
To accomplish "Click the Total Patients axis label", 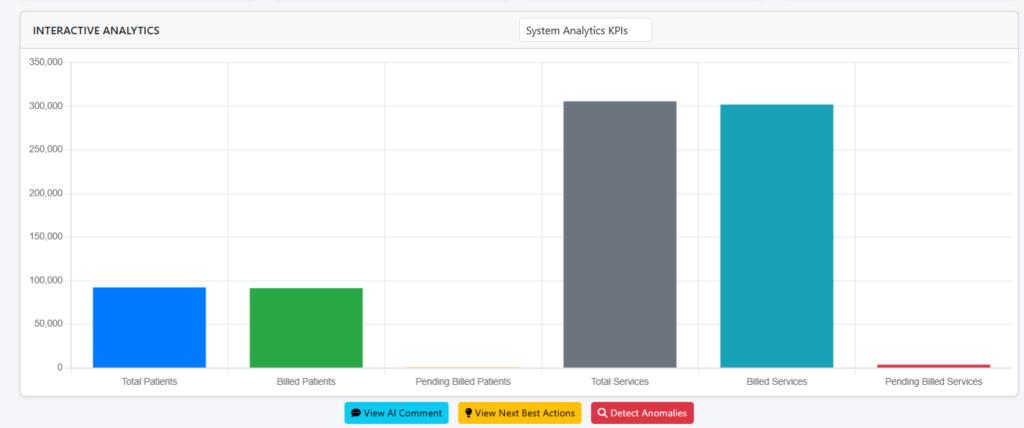I will click(149, 382).
